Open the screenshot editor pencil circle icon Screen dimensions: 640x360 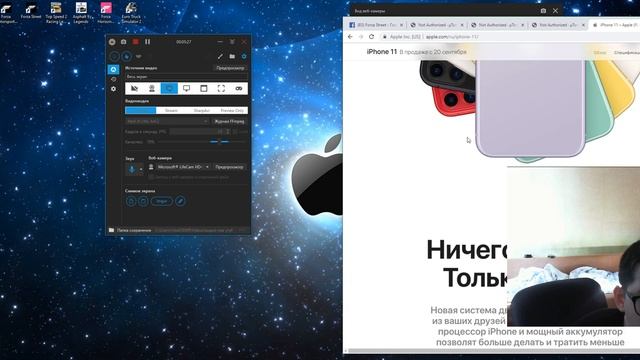point(180,201)
